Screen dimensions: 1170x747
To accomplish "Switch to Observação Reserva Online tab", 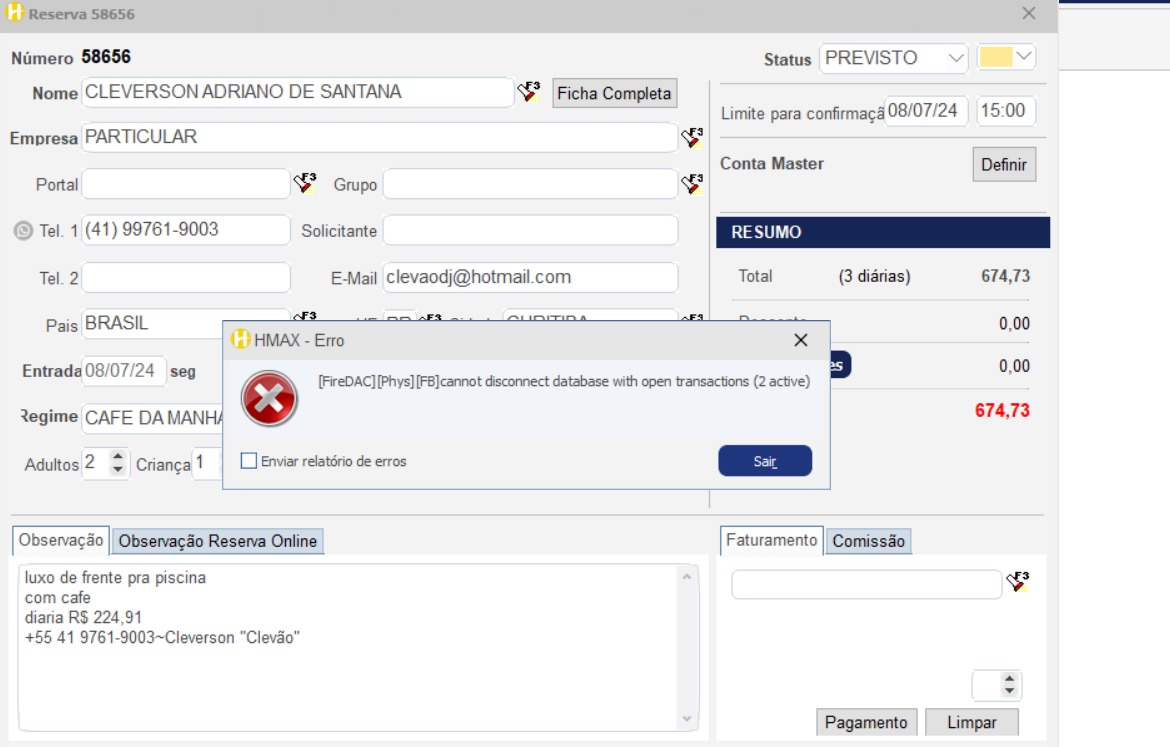I will [218, 541].
